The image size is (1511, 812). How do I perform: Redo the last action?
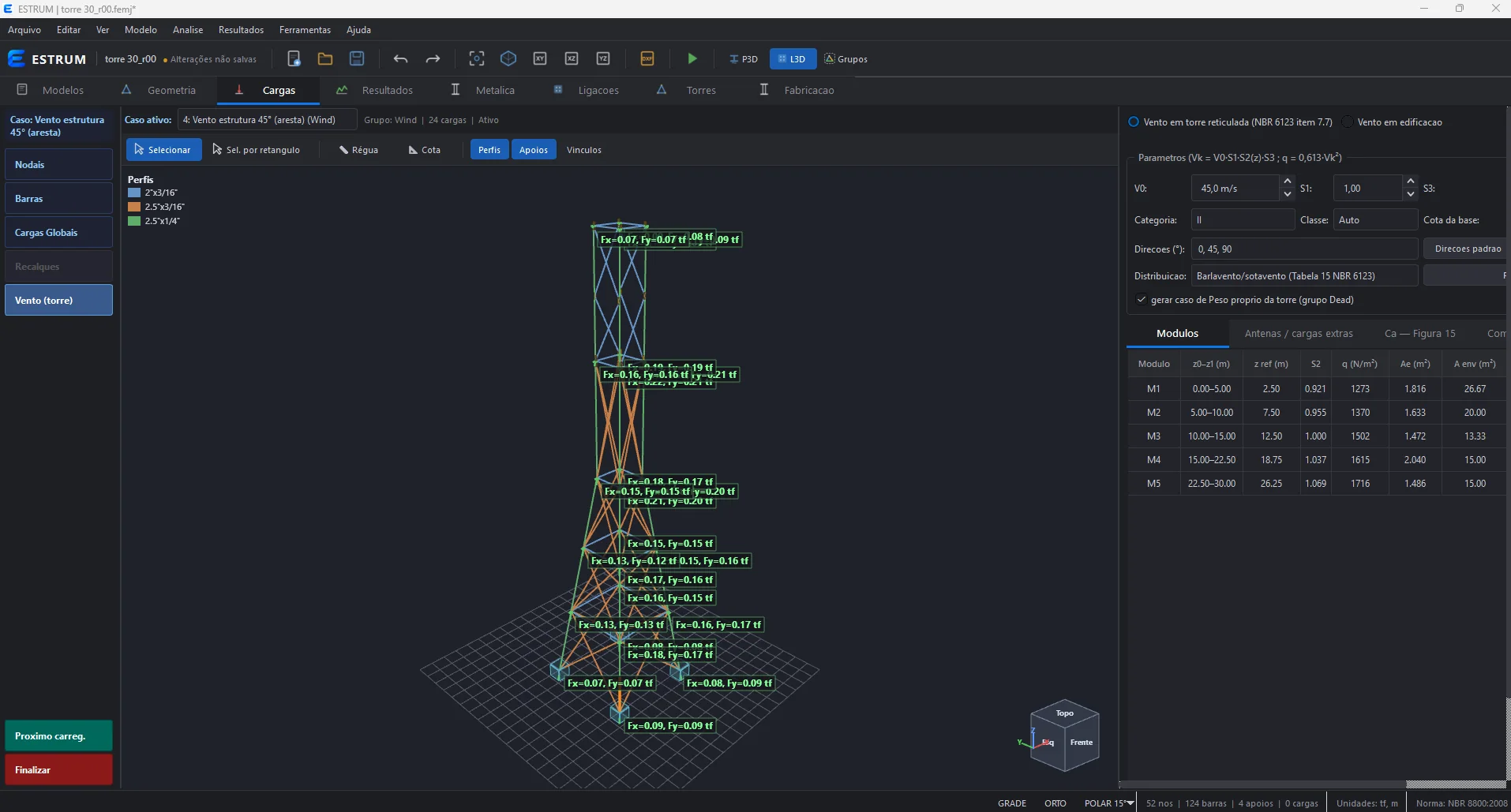tap(433, 58)
